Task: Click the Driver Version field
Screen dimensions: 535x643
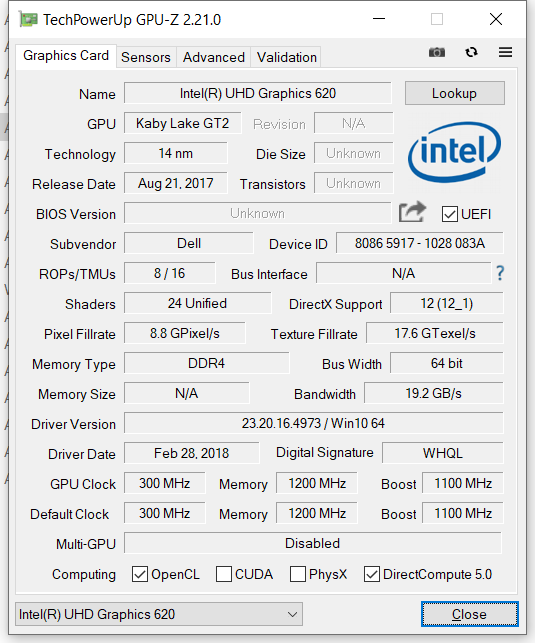Action: click(314, 423)
